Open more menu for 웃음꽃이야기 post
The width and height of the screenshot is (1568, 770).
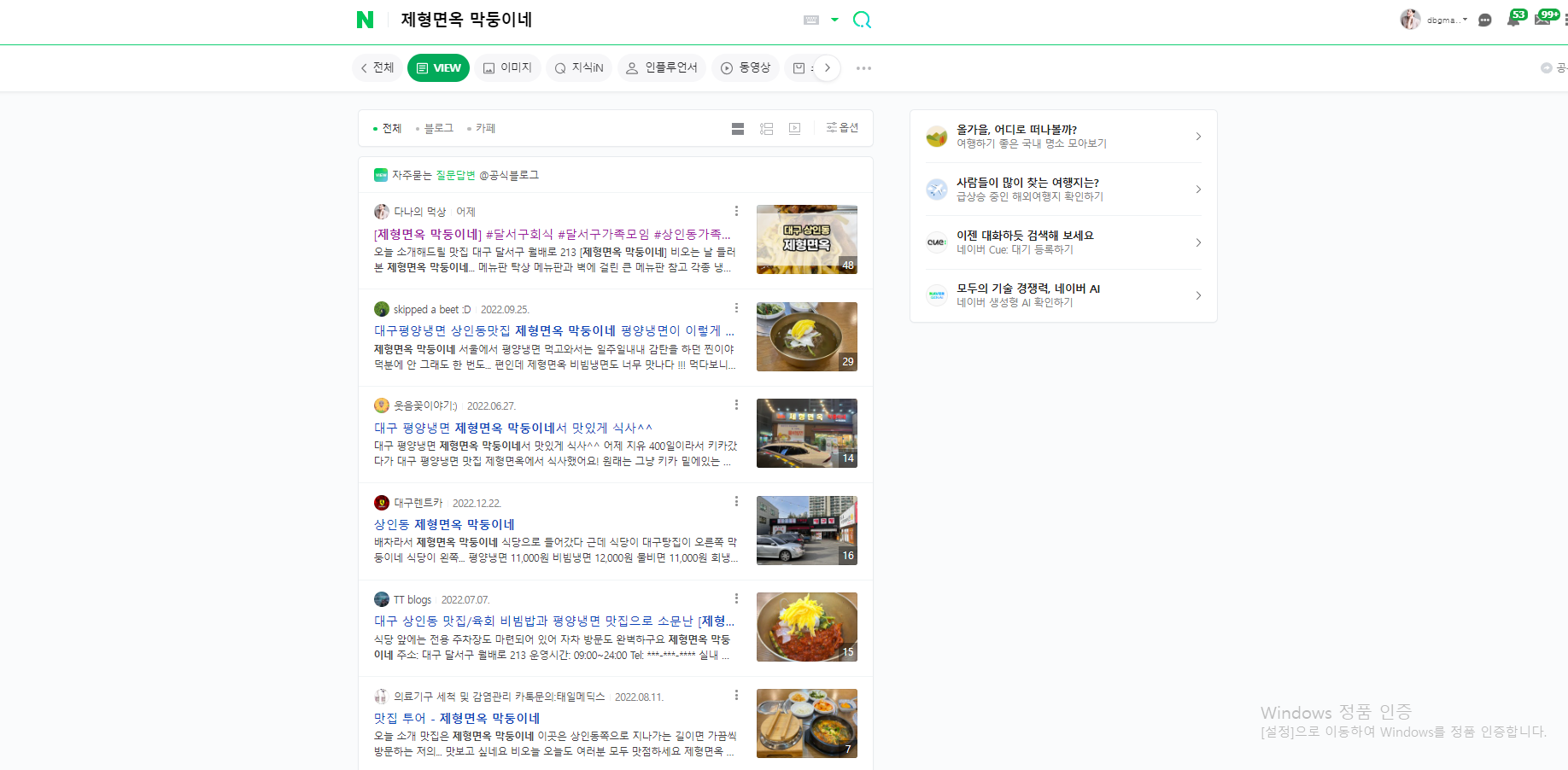pyautogui.click(x=736, y=405)
